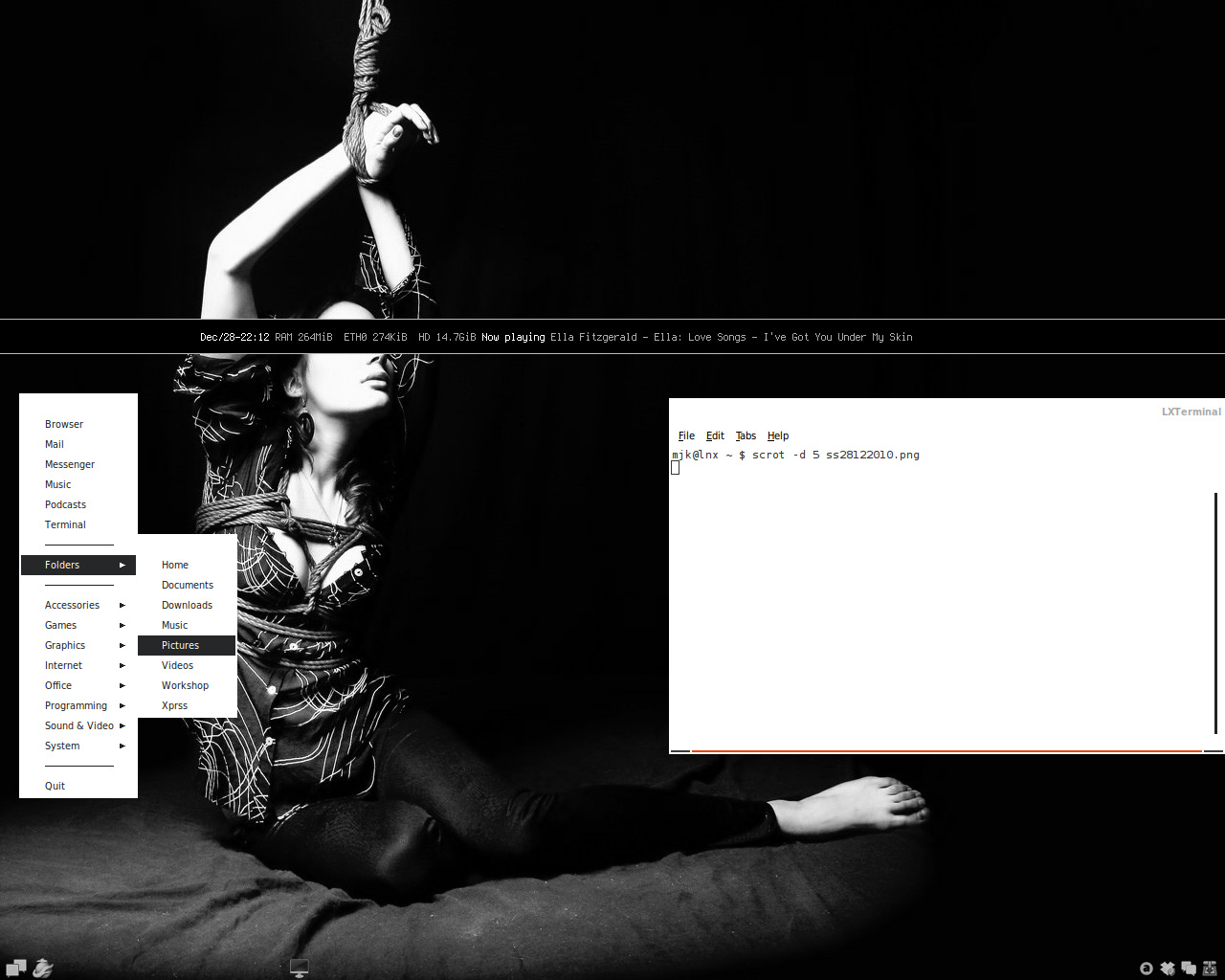Screen dimensions: 1225x980
Task: Choose Quit from the menu
Action: tap(78, 786)
